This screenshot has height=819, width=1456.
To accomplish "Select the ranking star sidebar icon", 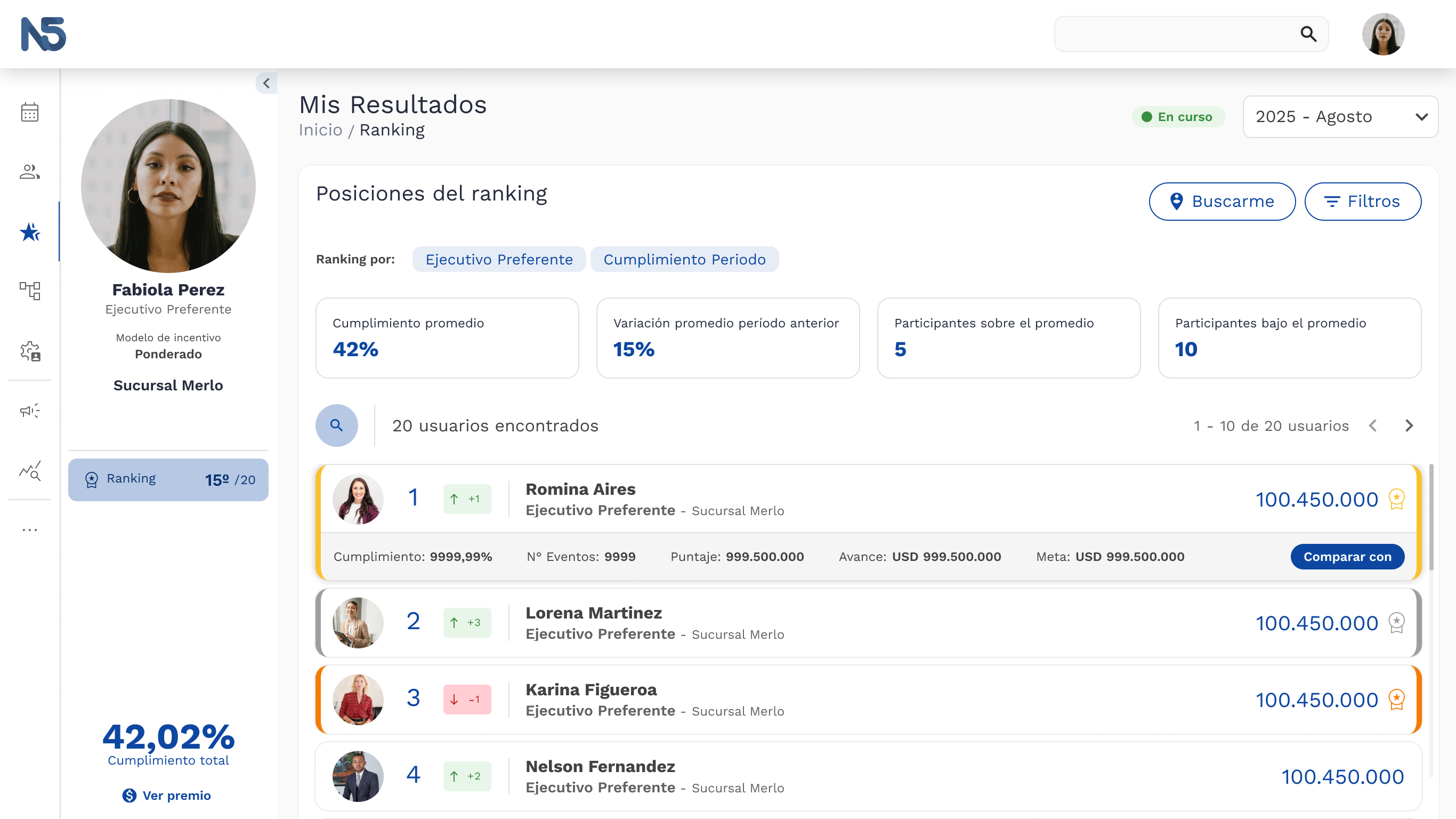I will click(x=29, y=231).
